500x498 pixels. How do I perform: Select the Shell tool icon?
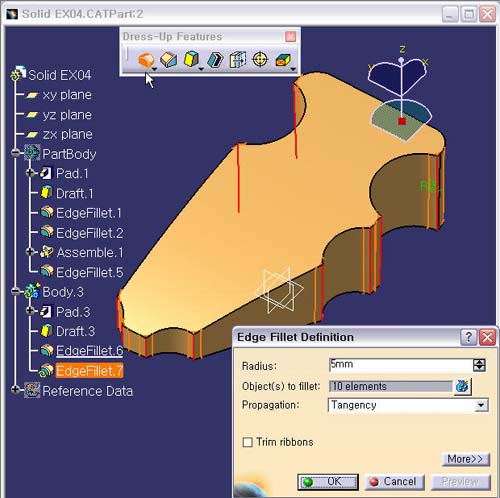point(215,60)
